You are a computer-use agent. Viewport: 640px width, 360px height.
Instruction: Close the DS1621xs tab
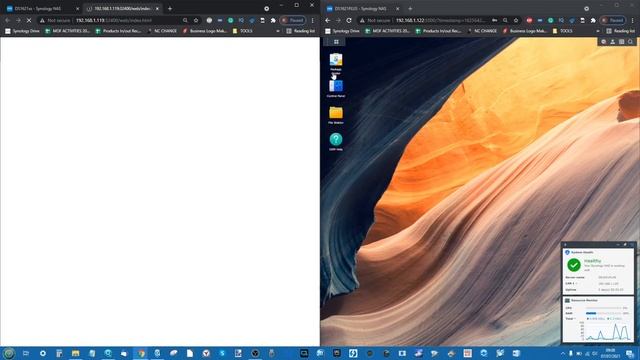78,9
